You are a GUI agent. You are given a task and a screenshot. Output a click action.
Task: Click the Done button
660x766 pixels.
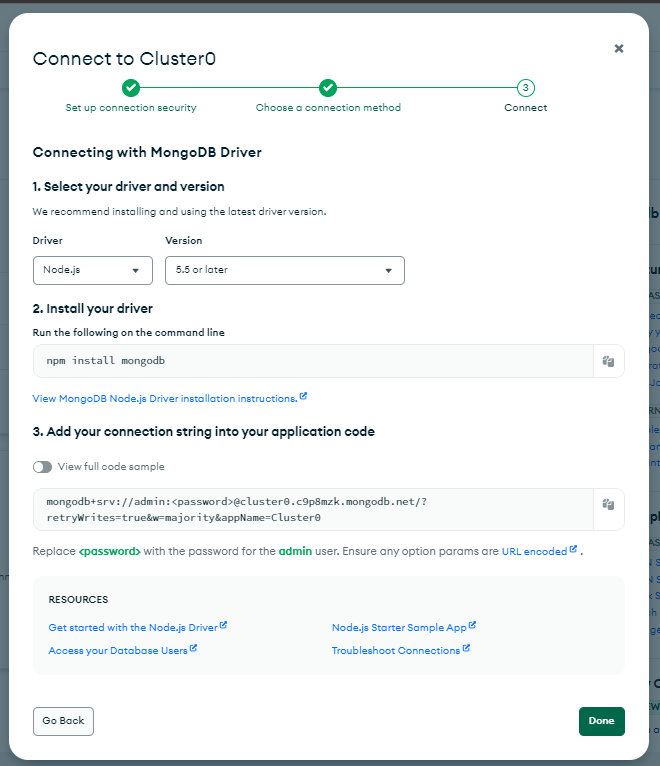pos(601,721)
